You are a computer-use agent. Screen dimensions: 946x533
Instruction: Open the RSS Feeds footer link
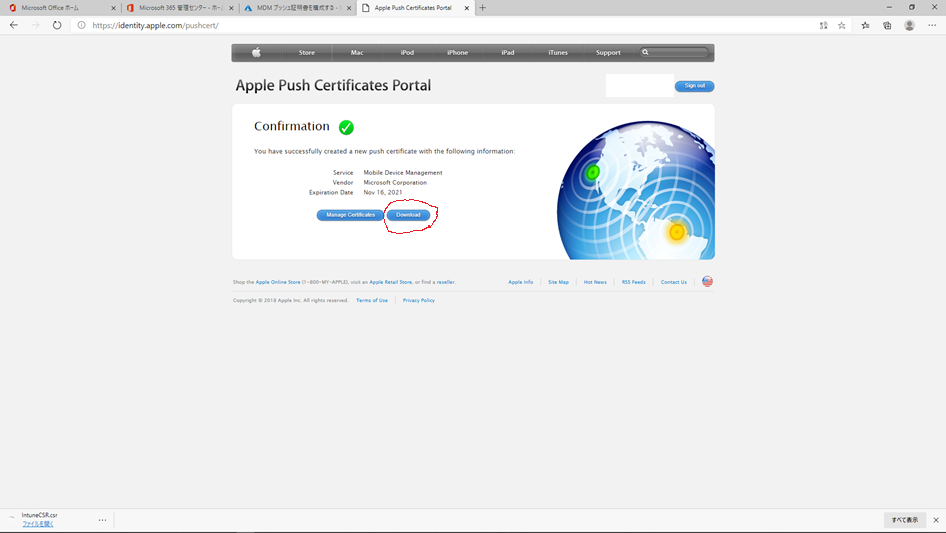(633, 282)
